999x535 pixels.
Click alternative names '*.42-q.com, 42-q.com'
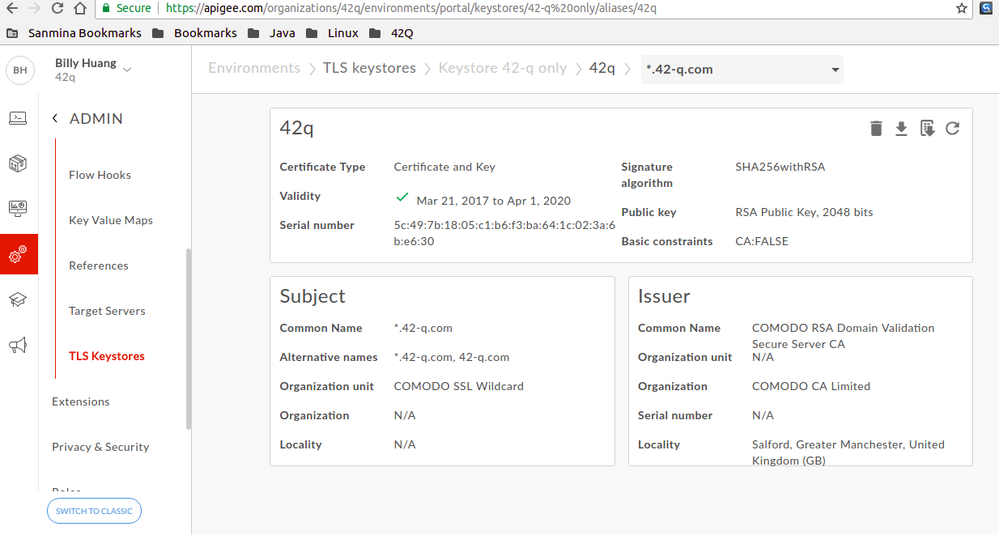point(452,357)
